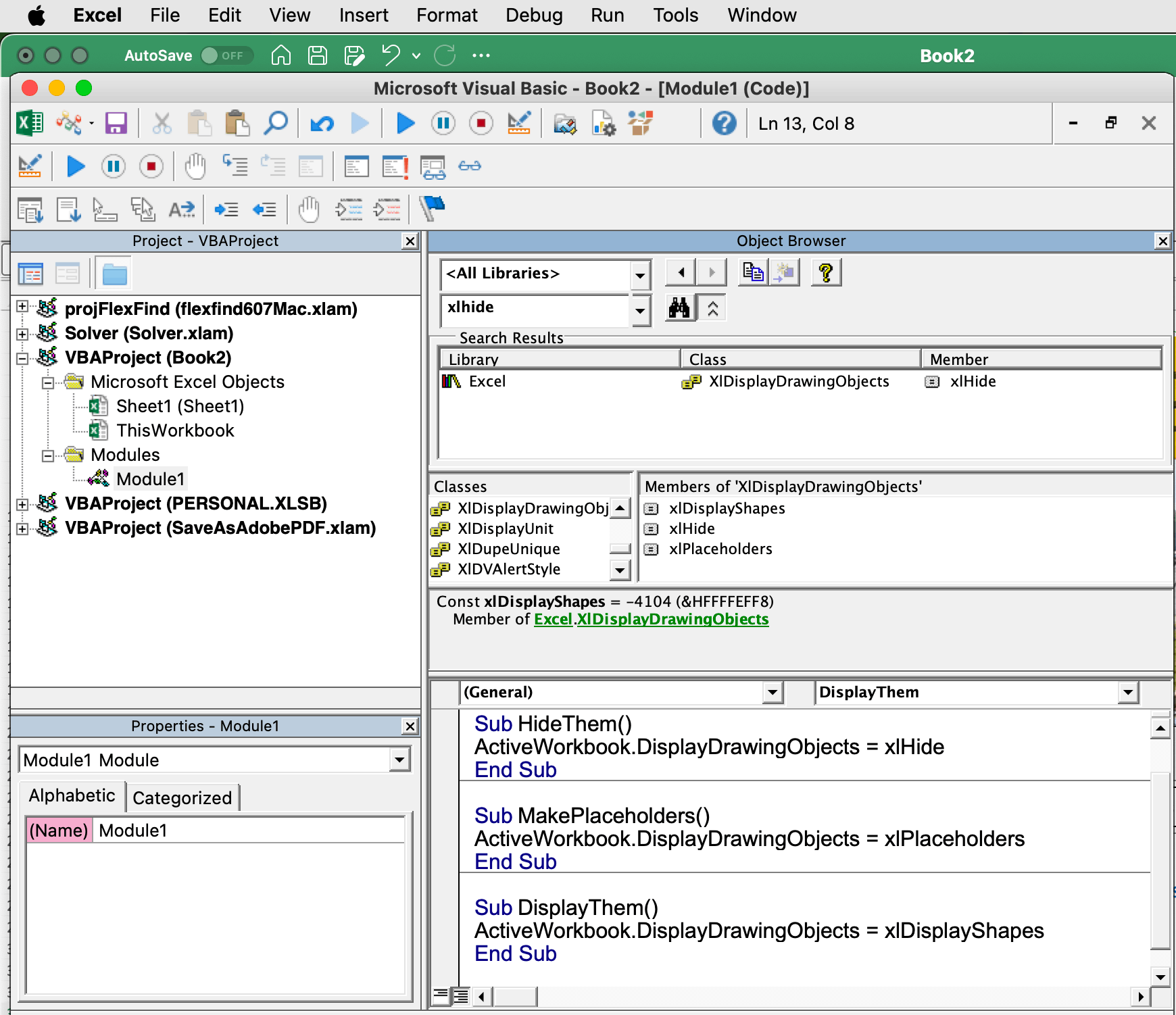Screen dimensions: 1176x1015
Task: Click the Toggle Folders icon in Project pane
Action: tap(114, 274)
